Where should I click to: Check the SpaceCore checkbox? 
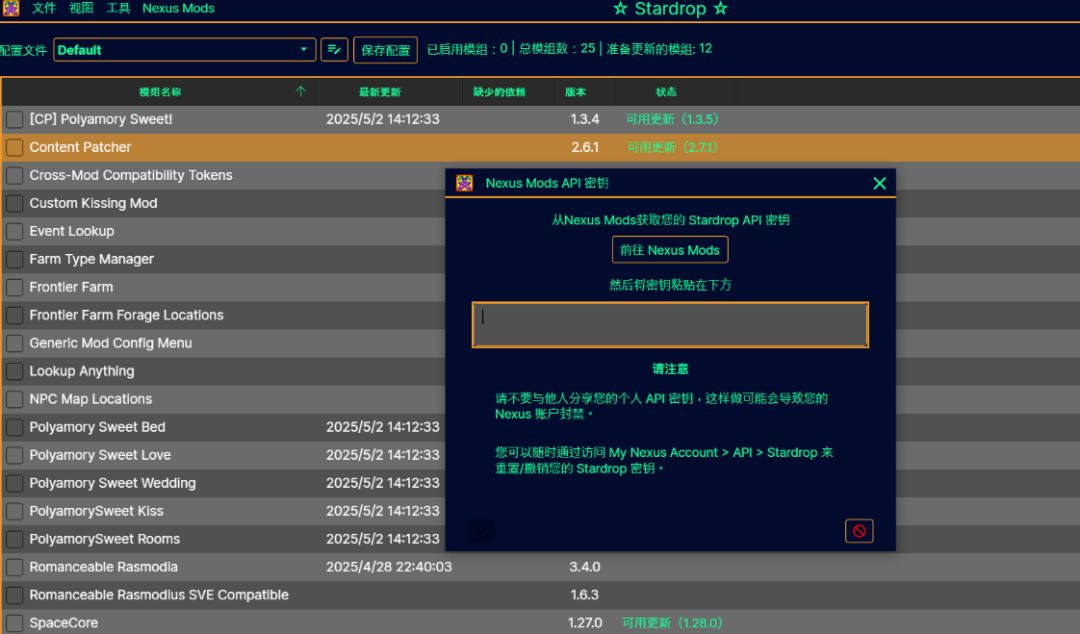click(x=14, y=623)
